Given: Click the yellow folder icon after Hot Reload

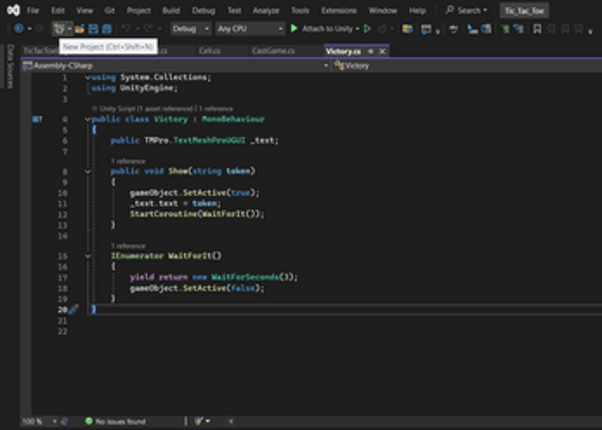Looking at the screenshot, I should [407, 29].
